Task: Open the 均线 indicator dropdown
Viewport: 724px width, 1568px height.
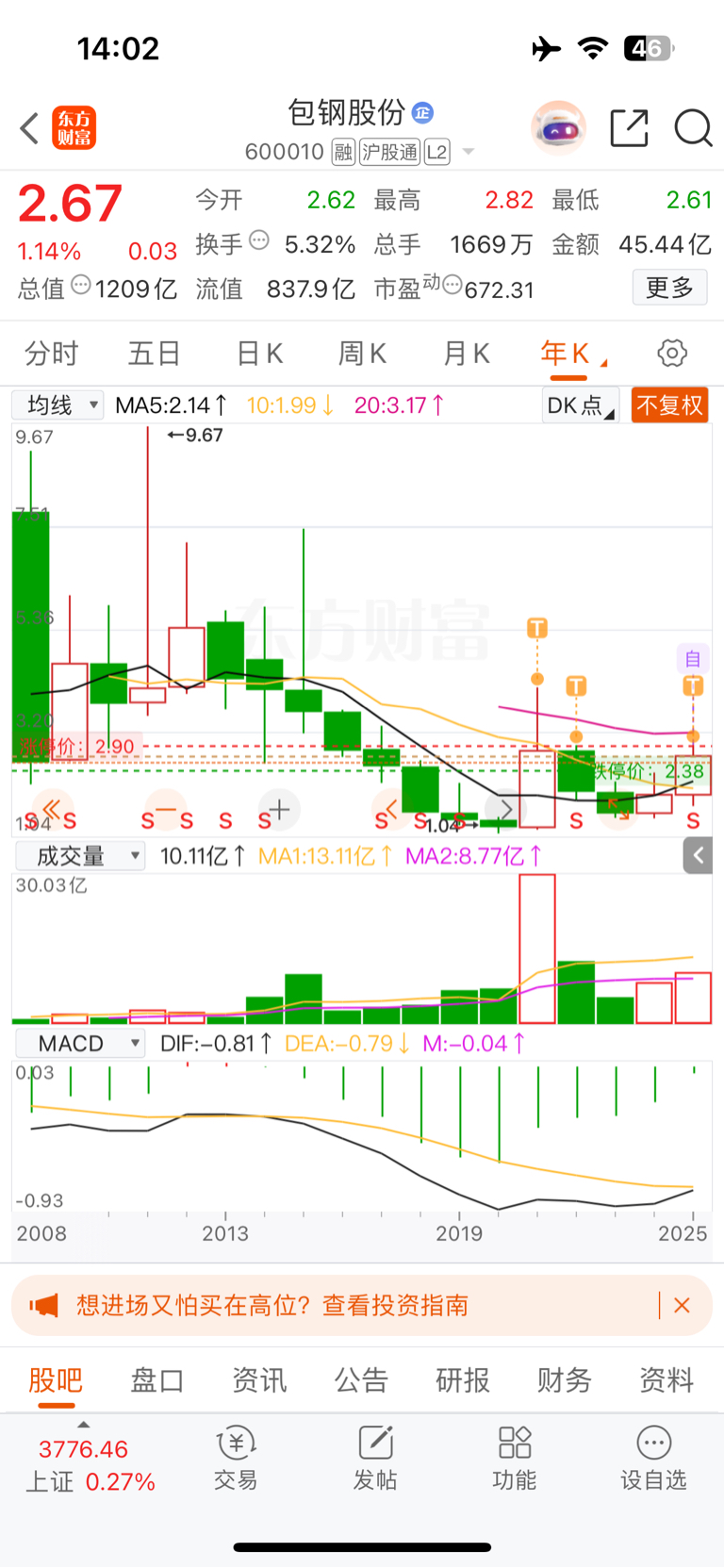Action: (58, 405)
